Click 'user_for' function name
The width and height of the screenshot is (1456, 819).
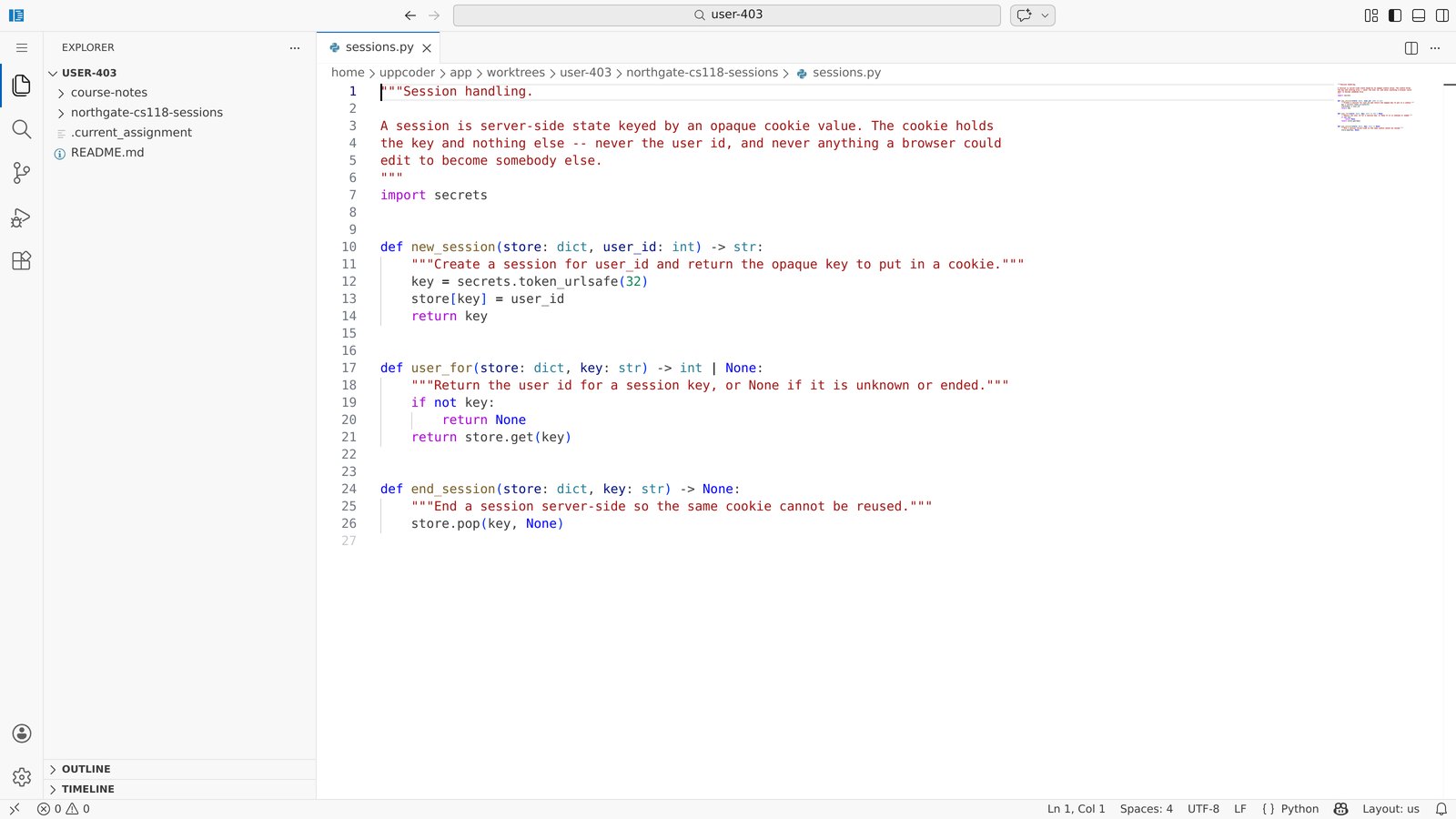point(441,368)
